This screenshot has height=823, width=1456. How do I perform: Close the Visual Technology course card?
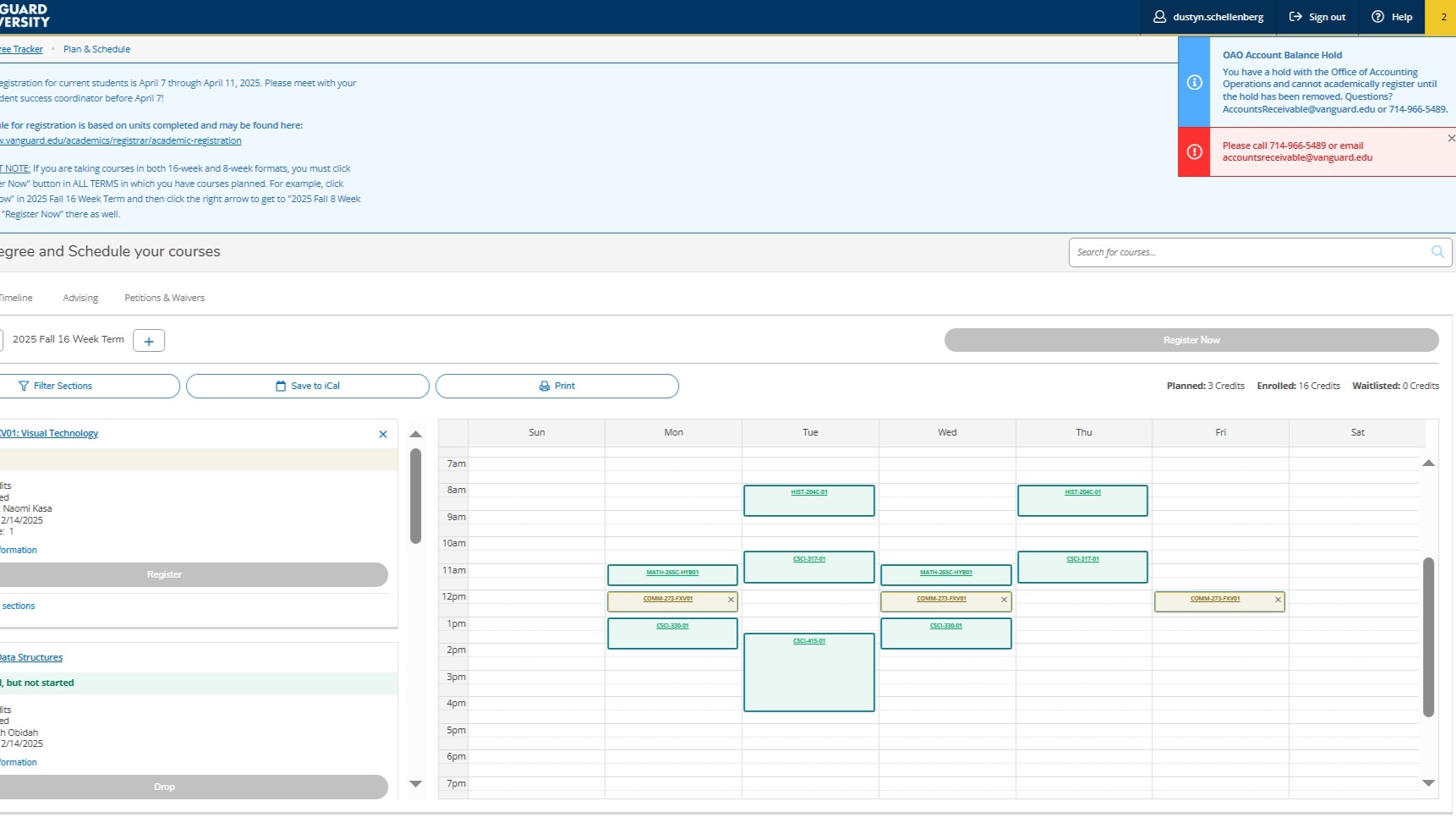coord(383,434)
